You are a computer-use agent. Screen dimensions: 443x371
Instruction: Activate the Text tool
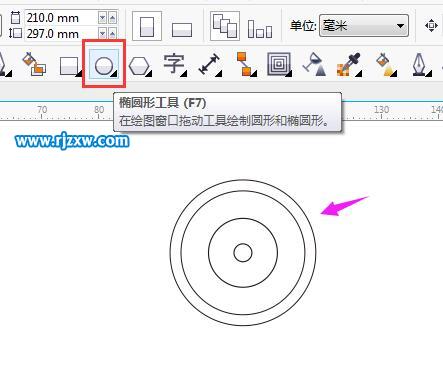[x=175, y=64]
